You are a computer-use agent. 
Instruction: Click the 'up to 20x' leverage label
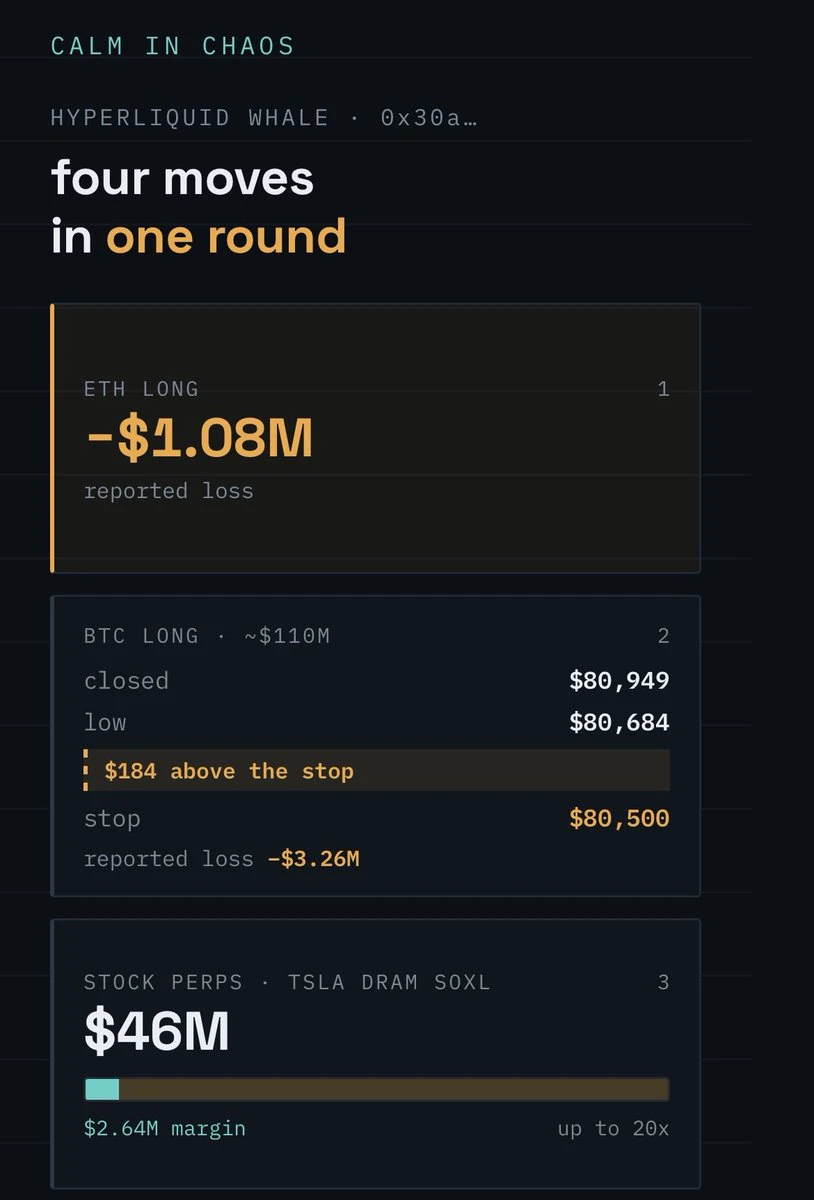(x=613, y=1129)
